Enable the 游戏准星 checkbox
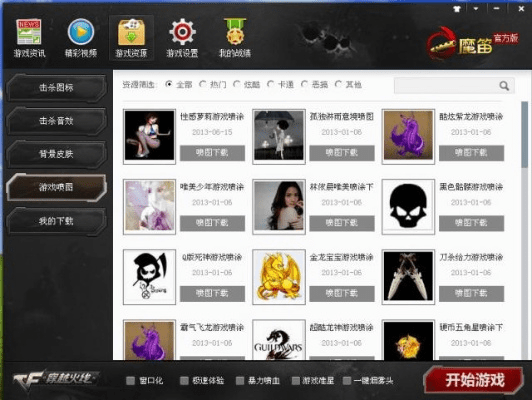532x400 pixels. [x=296, y=381]
